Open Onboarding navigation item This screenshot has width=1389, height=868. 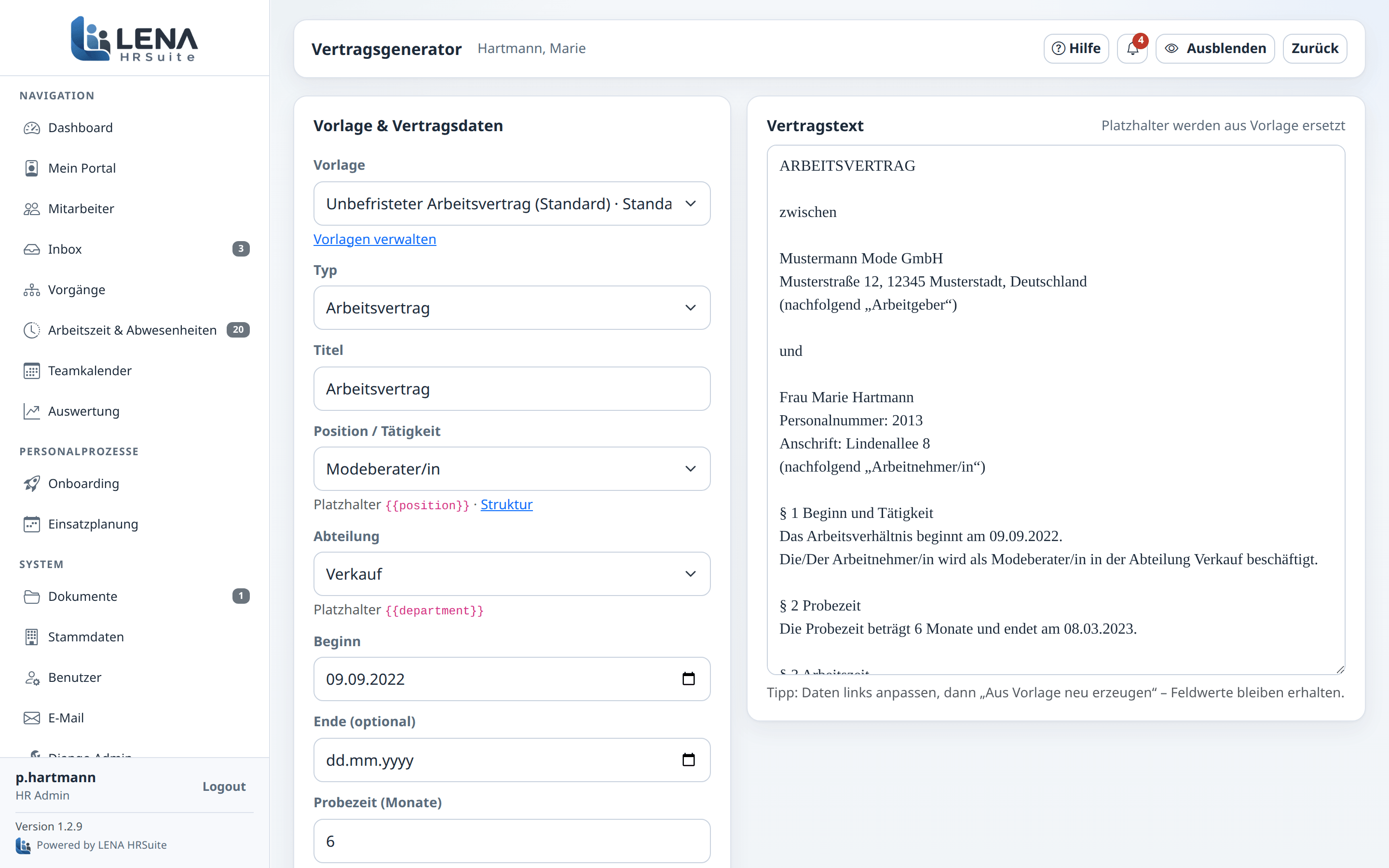pyautogui.click(x=134, y=483)
